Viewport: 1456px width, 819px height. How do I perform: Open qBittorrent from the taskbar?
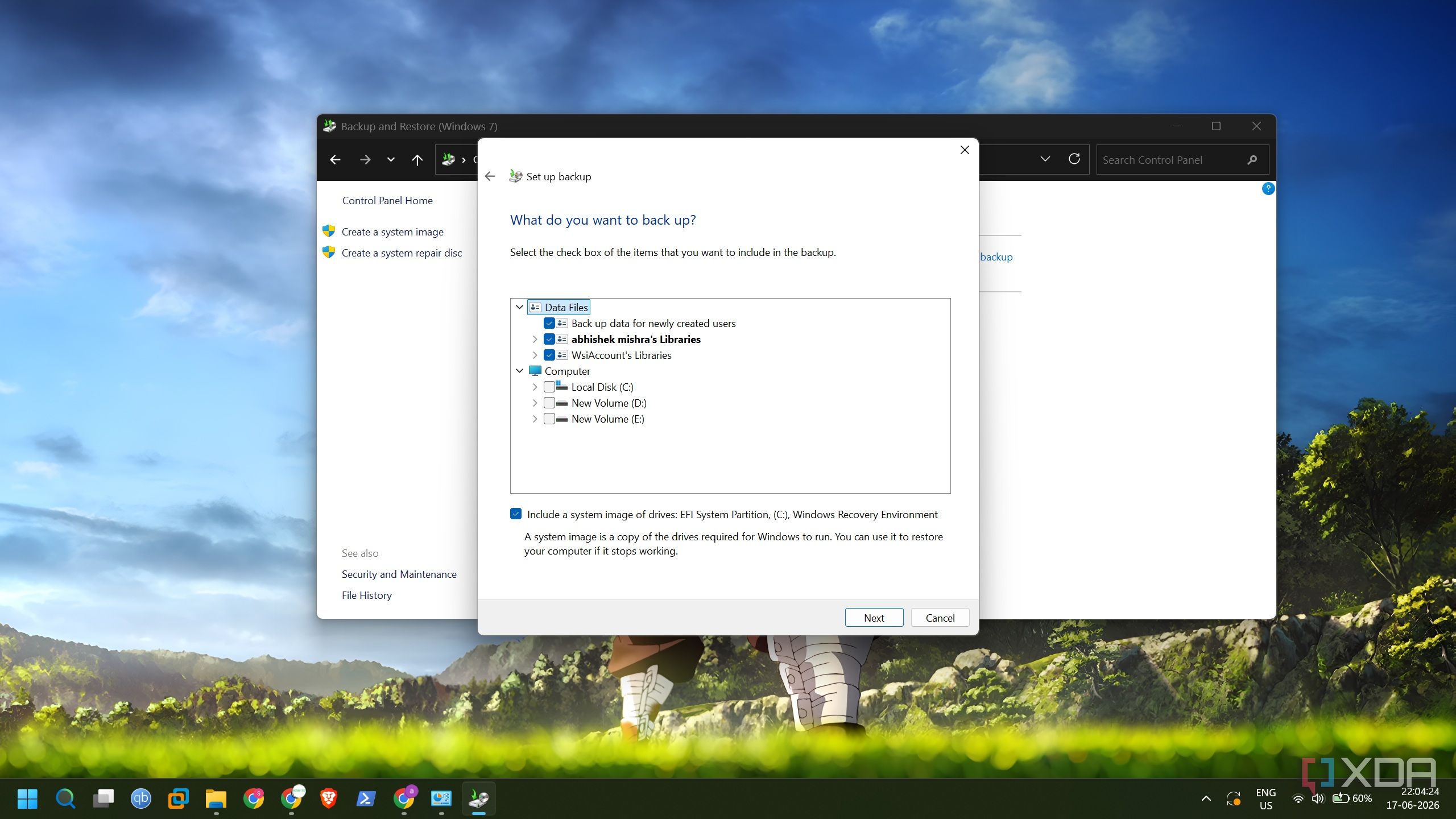(140, 799)
